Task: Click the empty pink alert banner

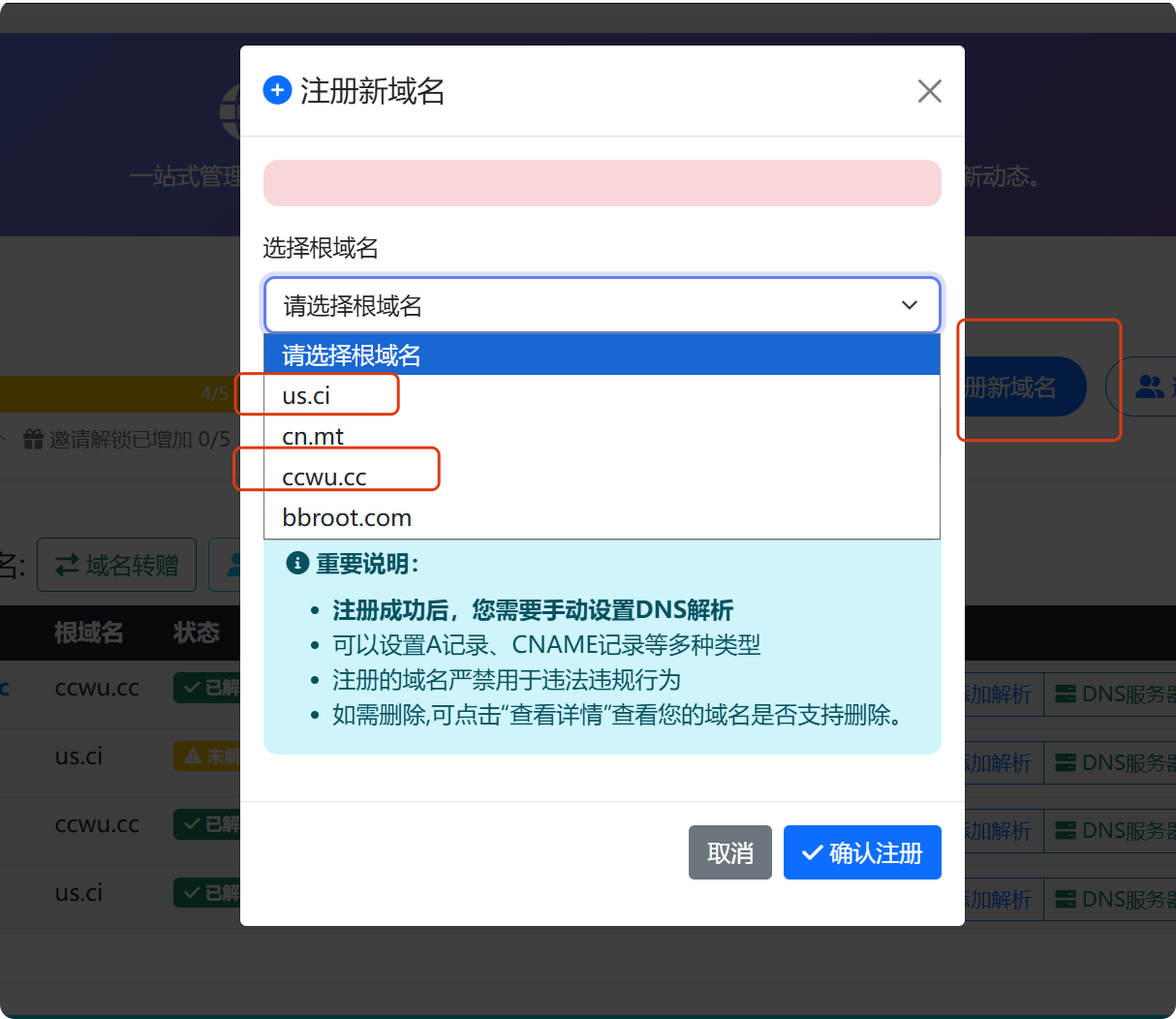Action: click(x=602, y=183)
